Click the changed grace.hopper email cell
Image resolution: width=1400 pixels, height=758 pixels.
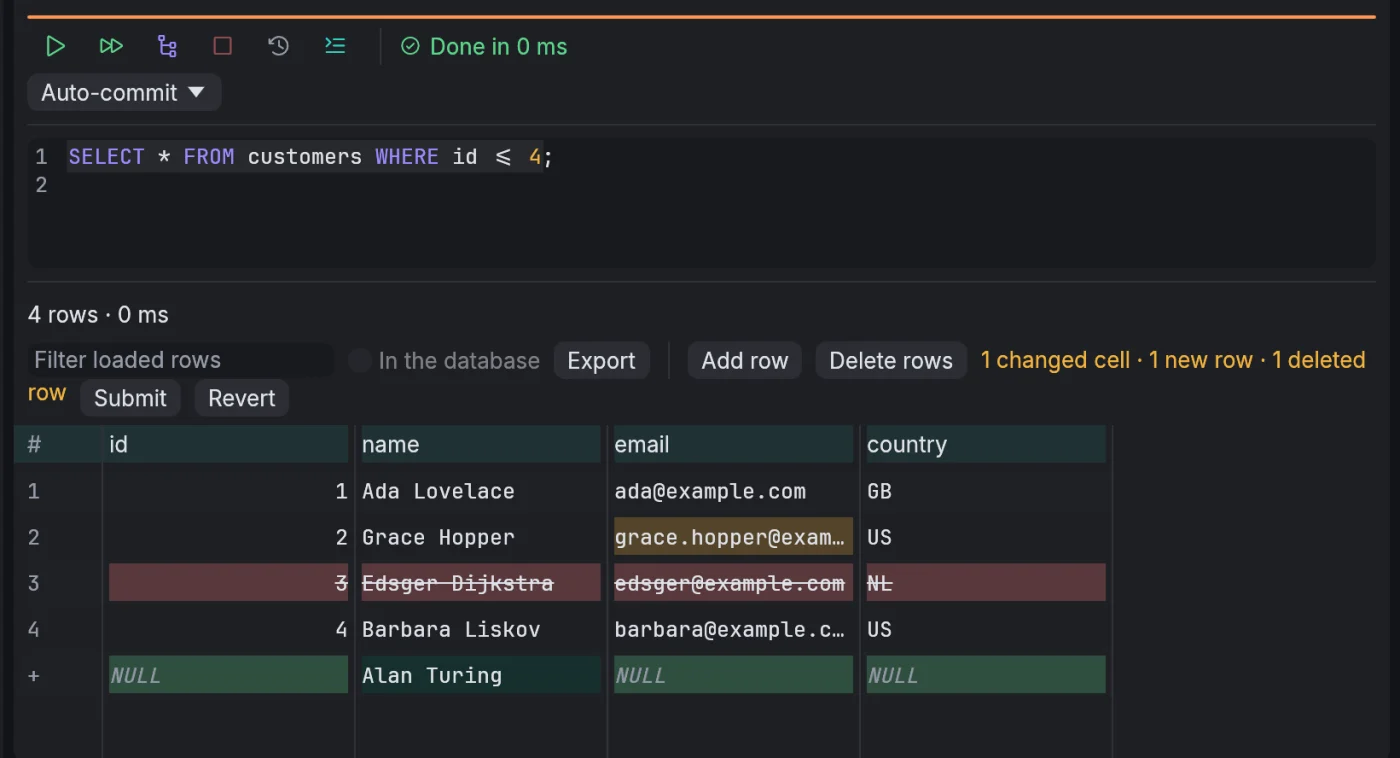(x=733, y=537)
